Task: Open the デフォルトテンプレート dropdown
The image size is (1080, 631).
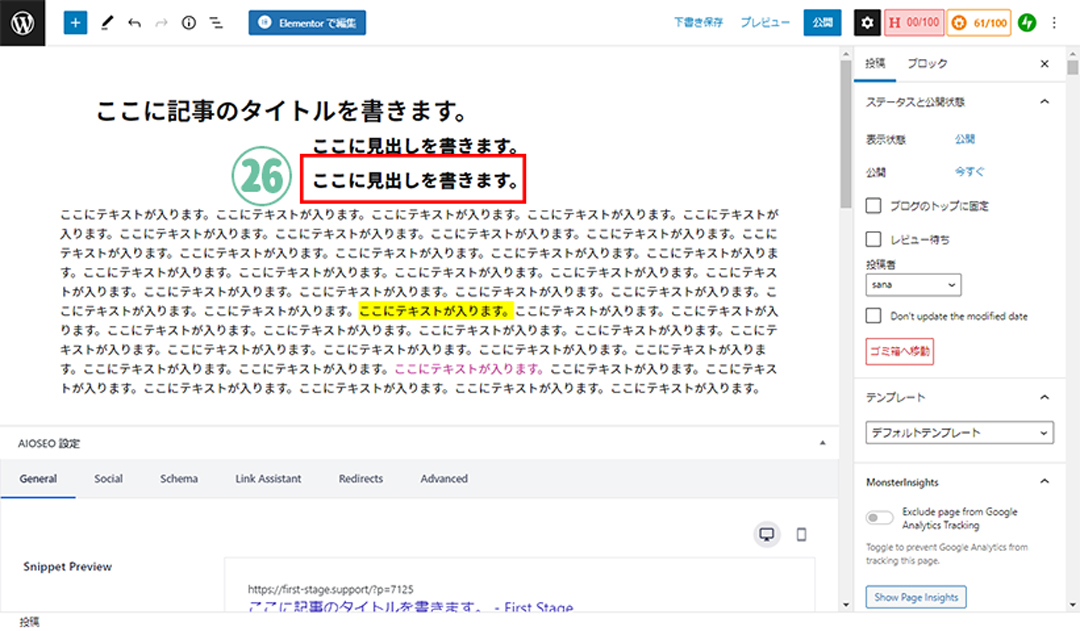Action: click(x=959, y=433)
